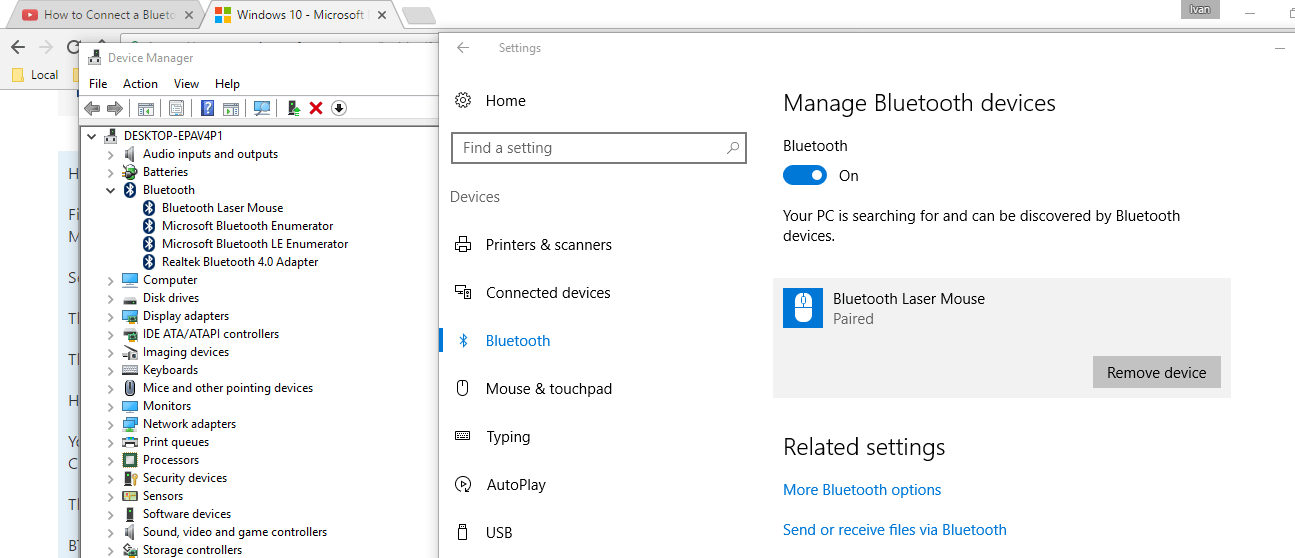This screenshot has height=558, width=1295.
Task: Click the Remove device button
Action: (1157, 372)
